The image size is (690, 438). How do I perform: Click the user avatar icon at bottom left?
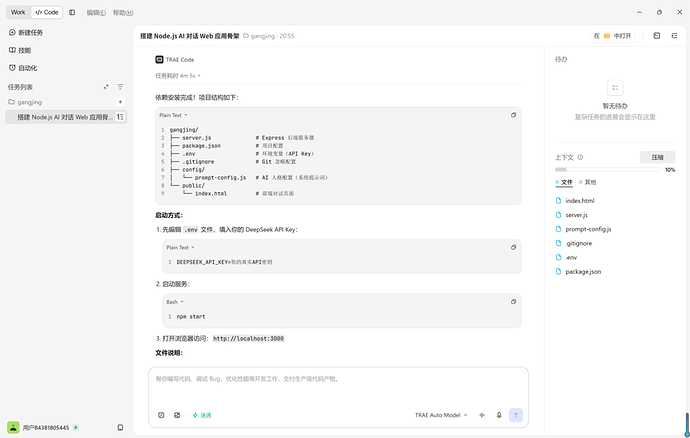pos(13,427)
